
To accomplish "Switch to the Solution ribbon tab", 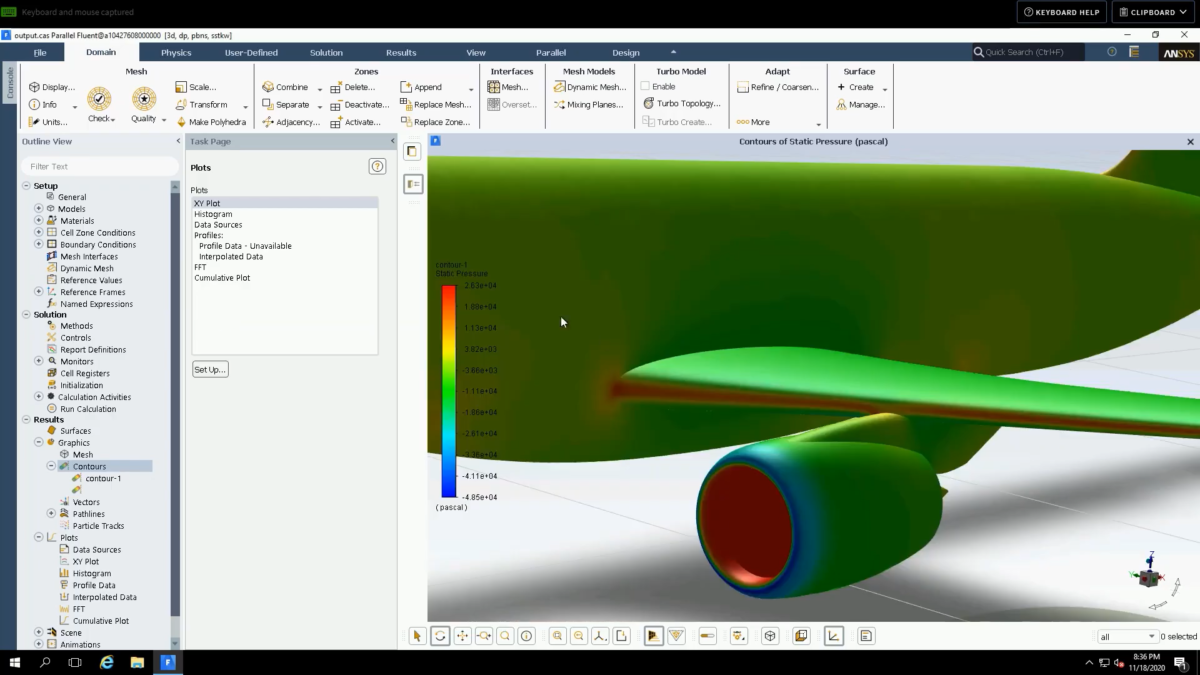I will pos(326,52).
